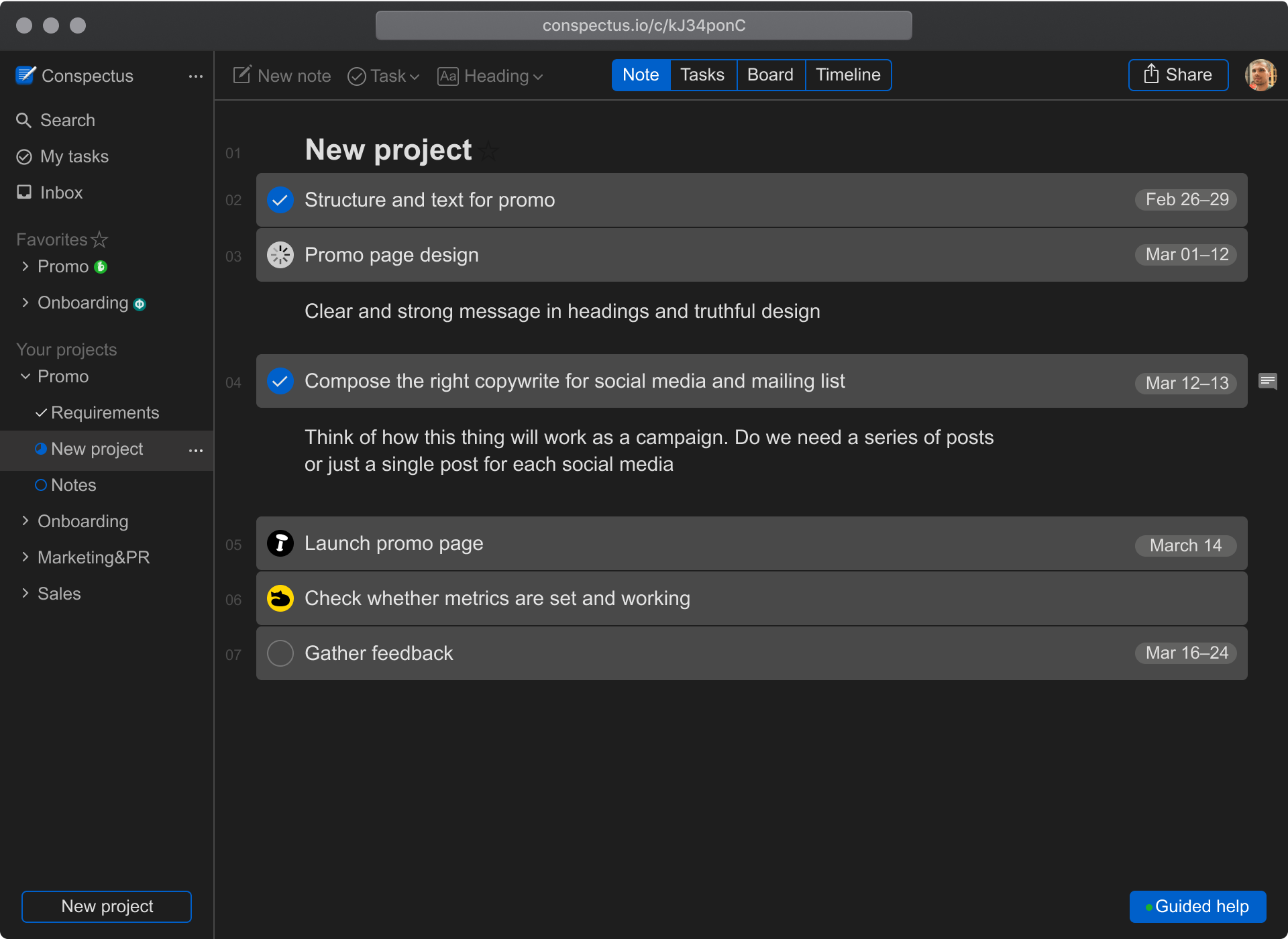Click the Search magnifier in sidebar
This screenshot has width=1288, height=939.
24,120
